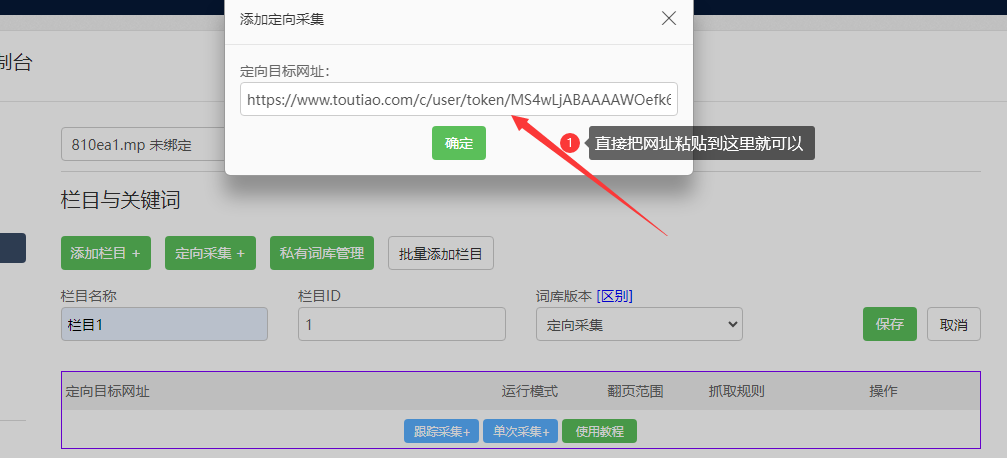Open the 使用教程 guide

click(x=599, y=431)
